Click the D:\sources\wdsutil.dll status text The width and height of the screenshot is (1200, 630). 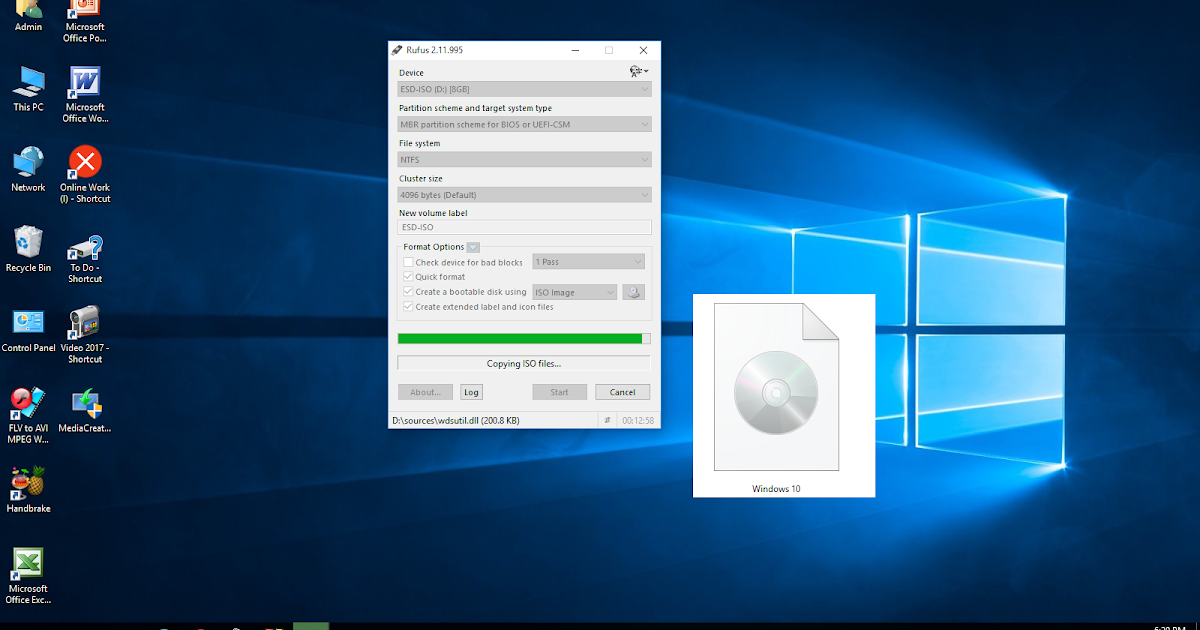[x=456, y=420]
